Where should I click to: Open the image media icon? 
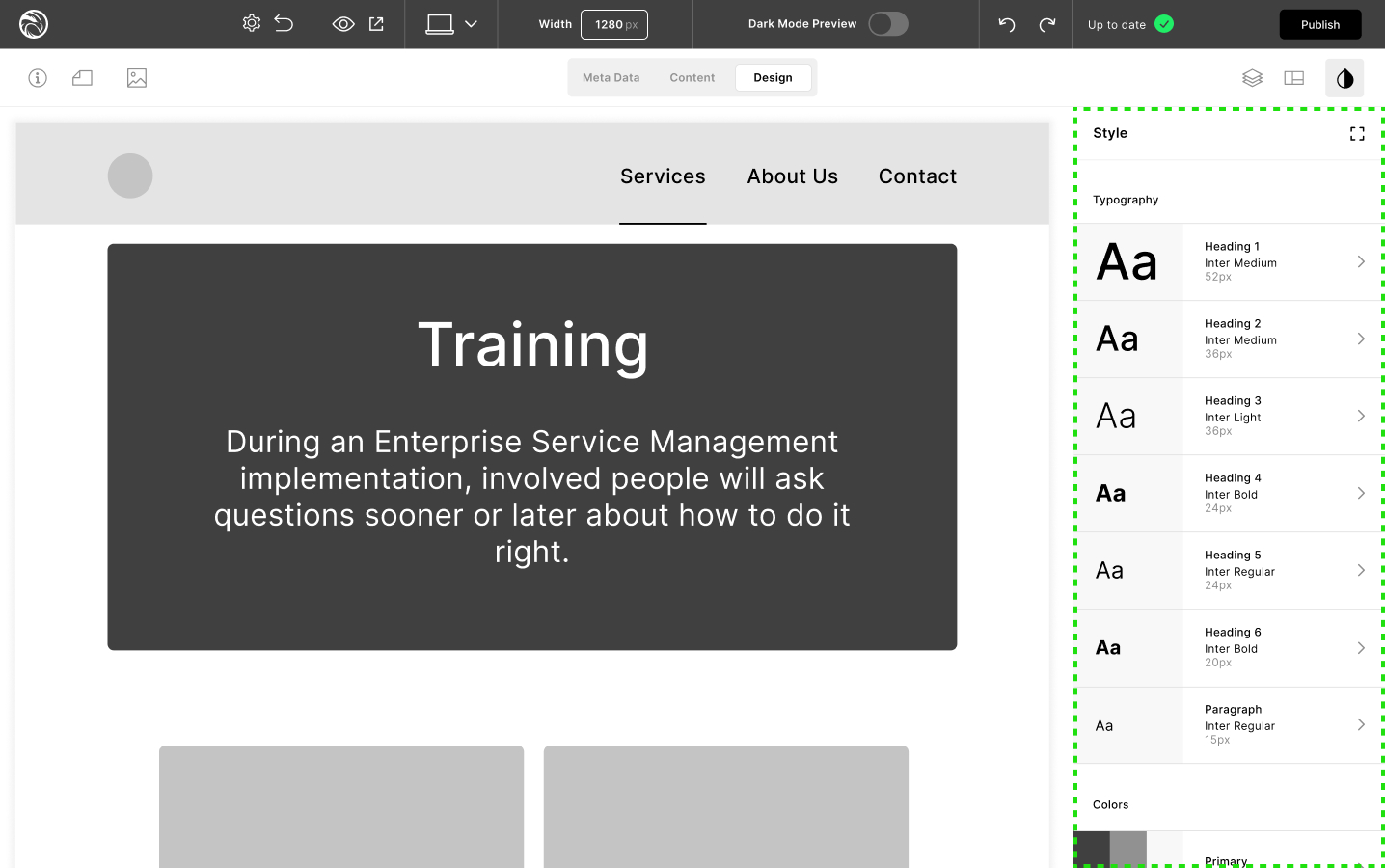tap(137, 78)
